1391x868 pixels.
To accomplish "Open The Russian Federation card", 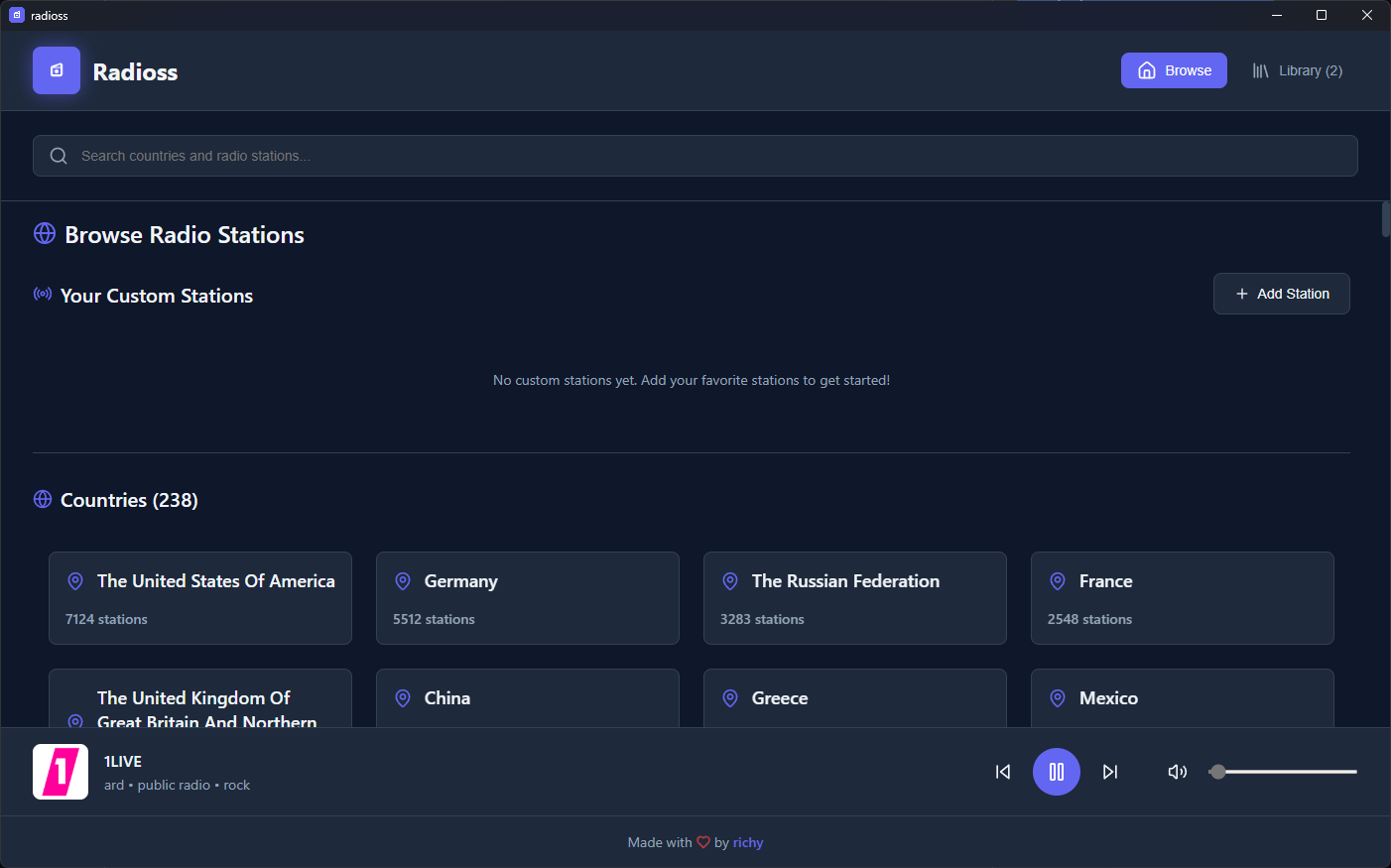I will pos(855,598).
